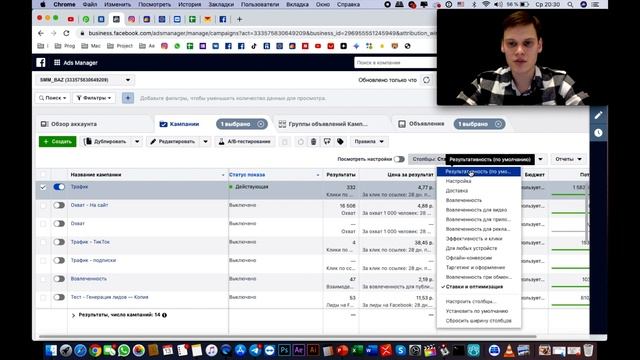
Task: Click the Chrome icon in the Dock
Action: [x=95, y=350]
